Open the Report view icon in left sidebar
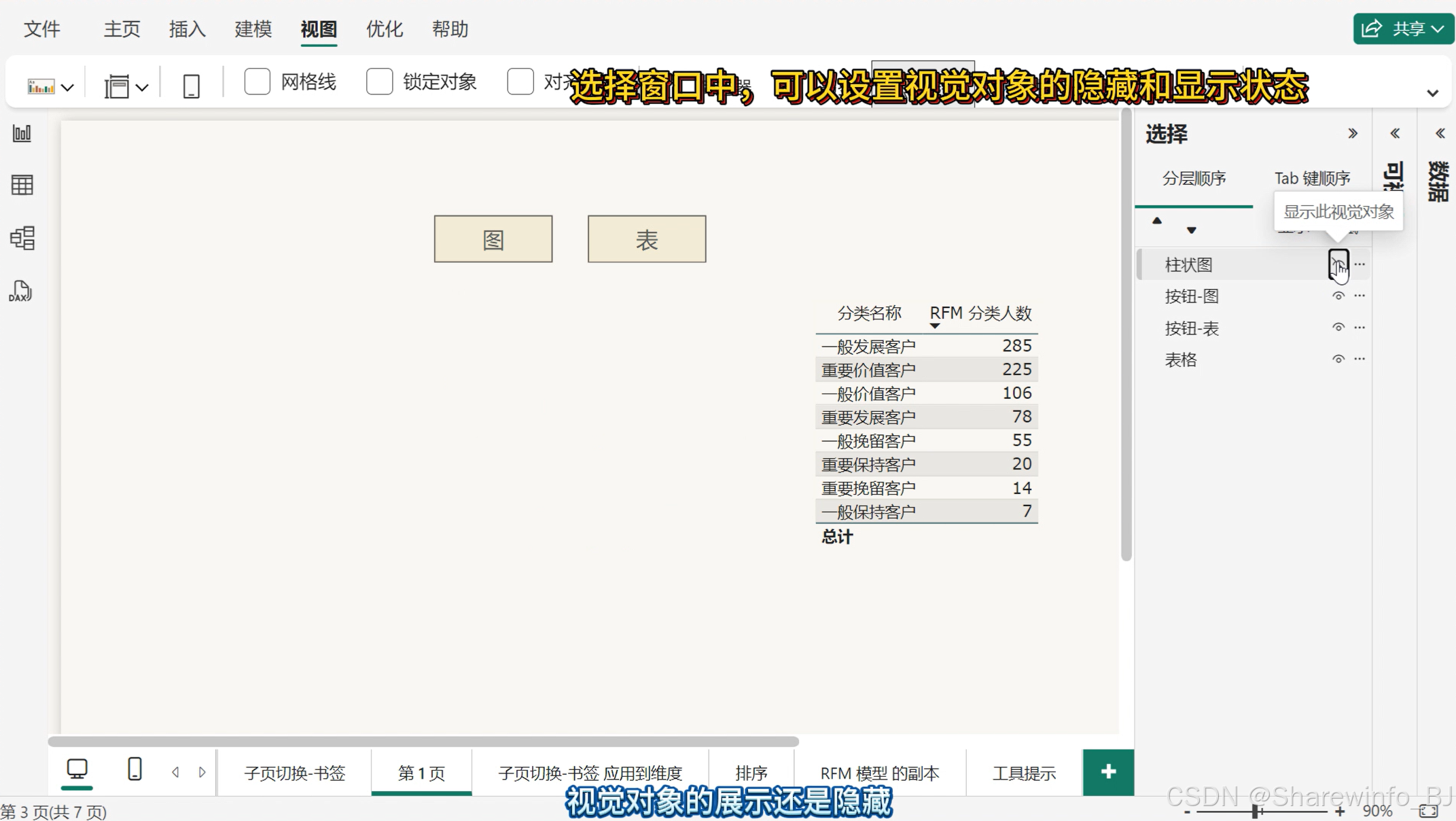The width and height of the screenshot is (1456, 821). [x=22, y=133]
